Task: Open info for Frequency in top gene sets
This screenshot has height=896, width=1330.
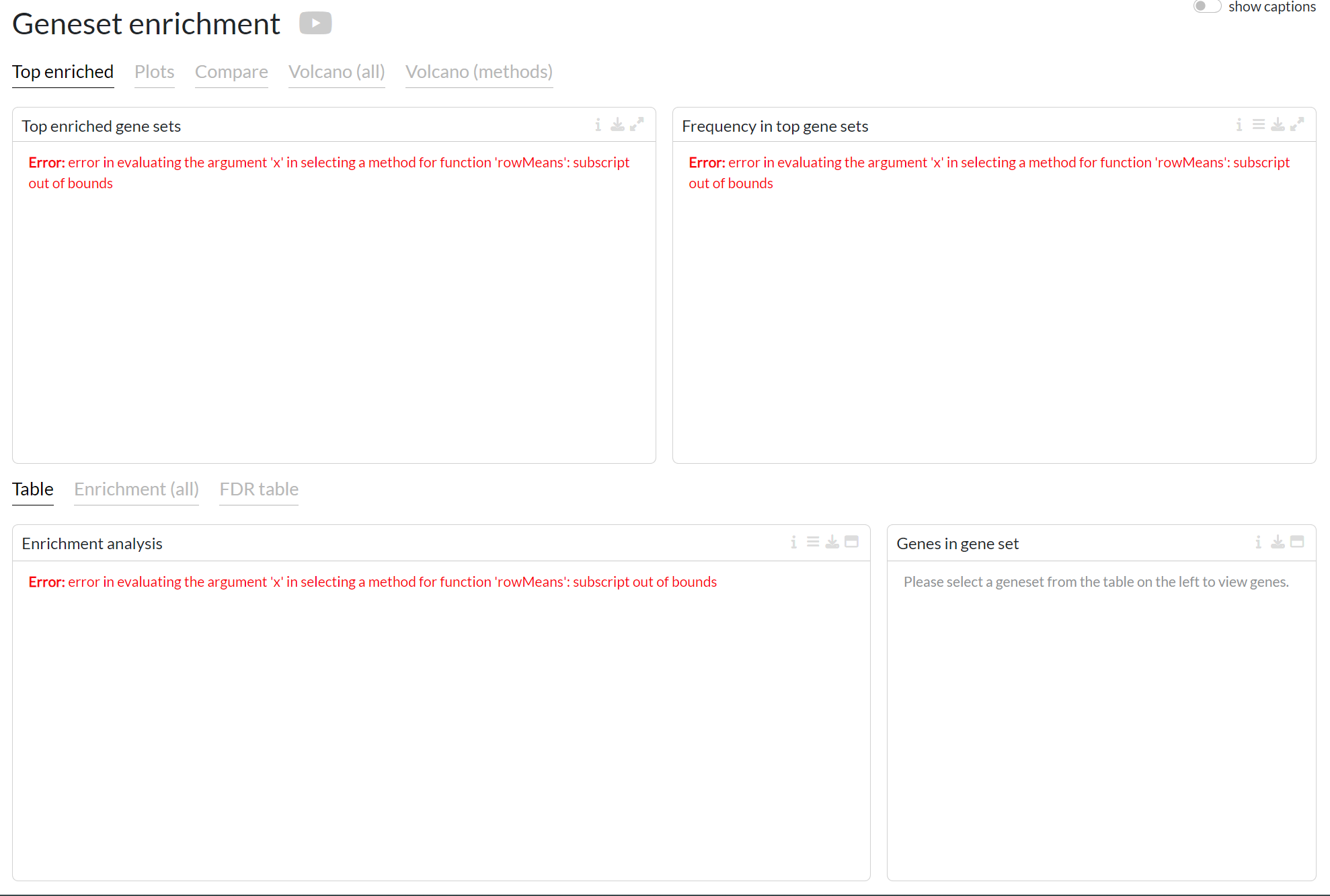Action: 1239,124
